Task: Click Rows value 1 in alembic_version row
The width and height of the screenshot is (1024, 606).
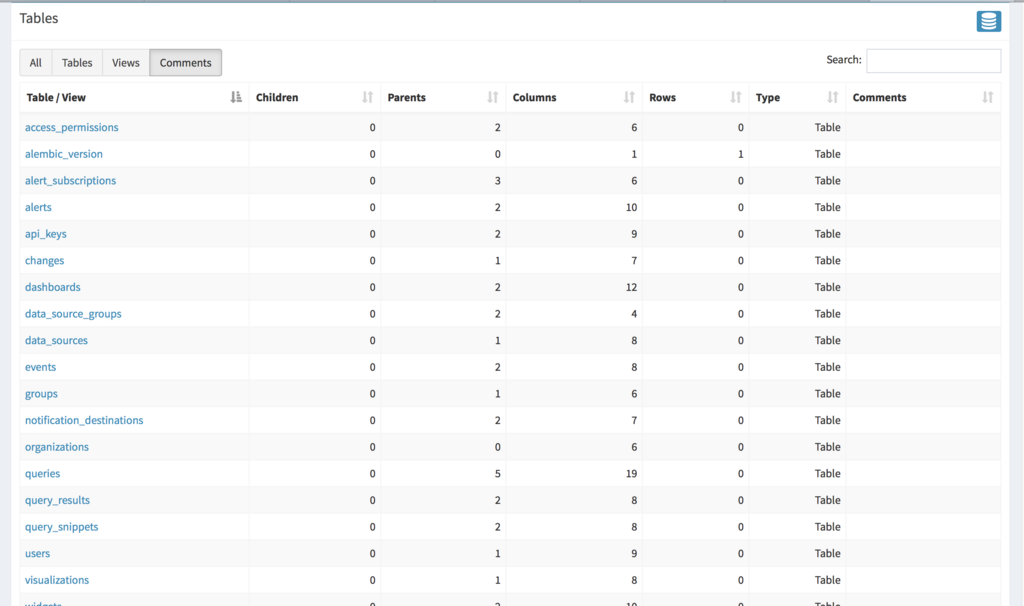Action: coord(741,154)
